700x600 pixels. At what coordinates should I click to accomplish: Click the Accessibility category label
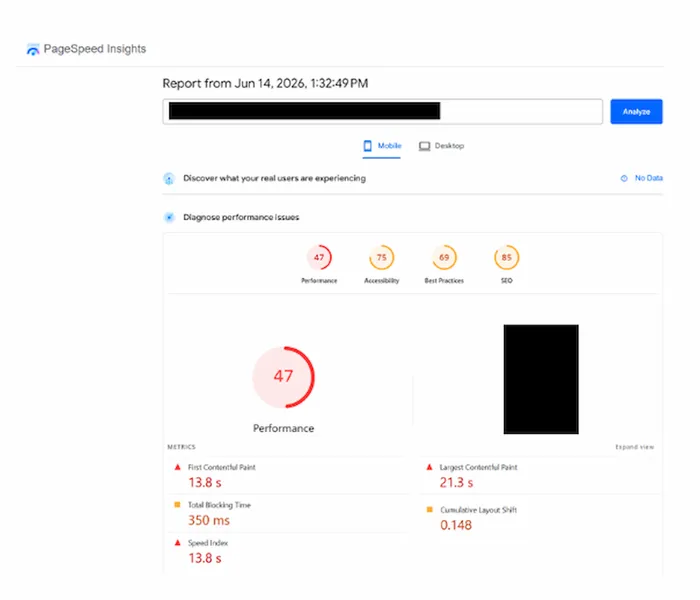[x=381, y=281]
